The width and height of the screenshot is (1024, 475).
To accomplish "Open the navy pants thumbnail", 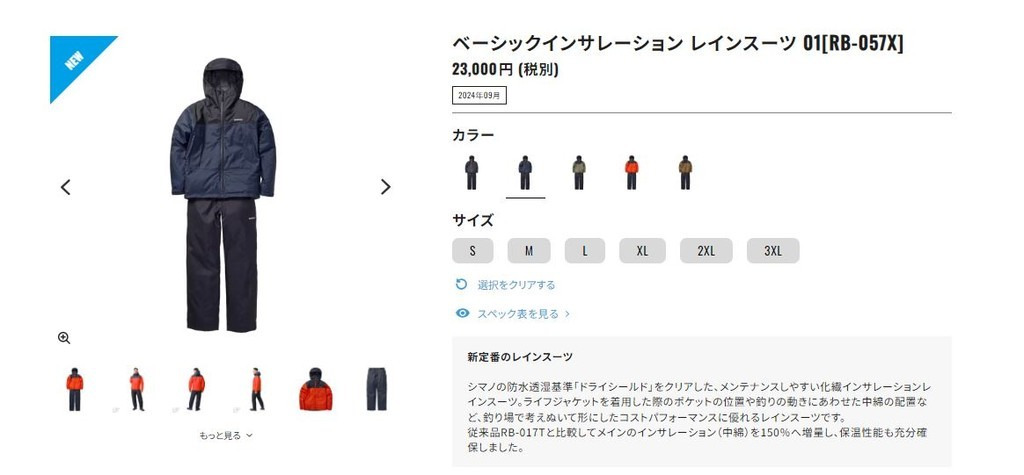I will (376, 389).
